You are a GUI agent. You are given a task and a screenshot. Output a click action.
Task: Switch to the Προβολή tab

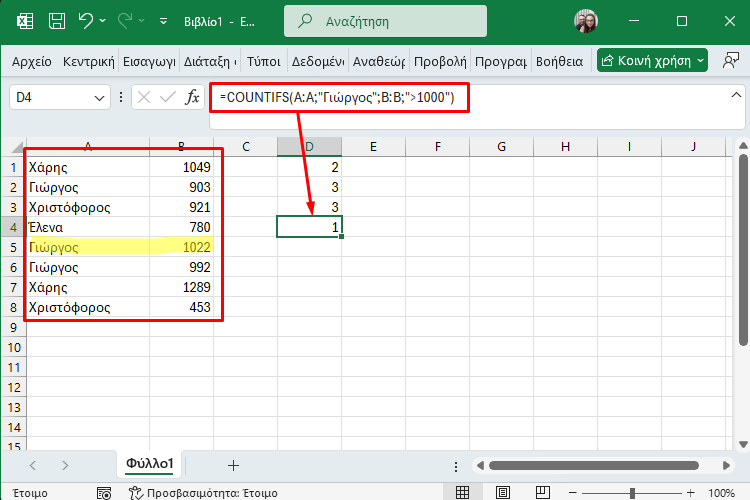click(x=440, y=61)
